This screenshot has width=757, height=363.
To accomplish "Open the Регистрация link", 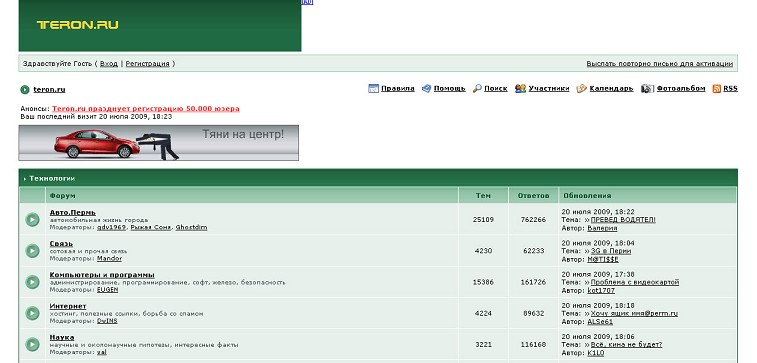I will [x=147, y=64].
